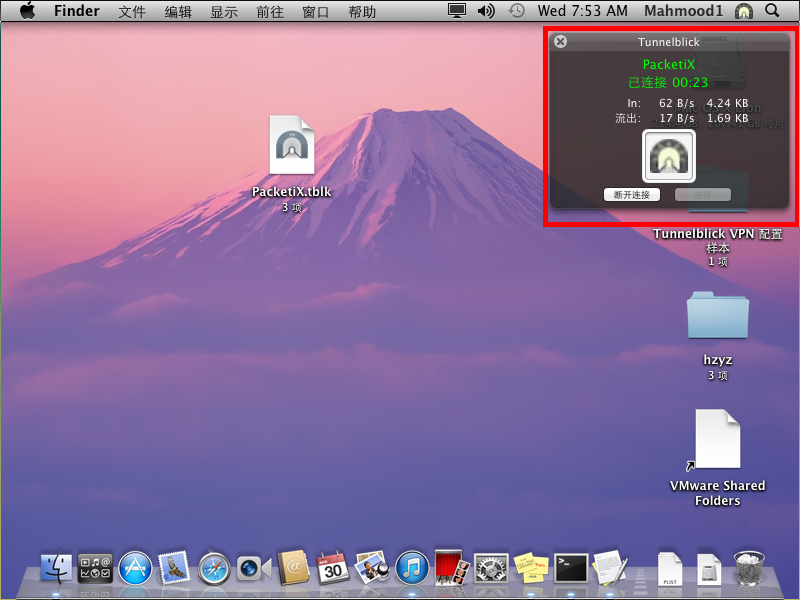Click the 62 B/s inbound rate

coord(677,103)
